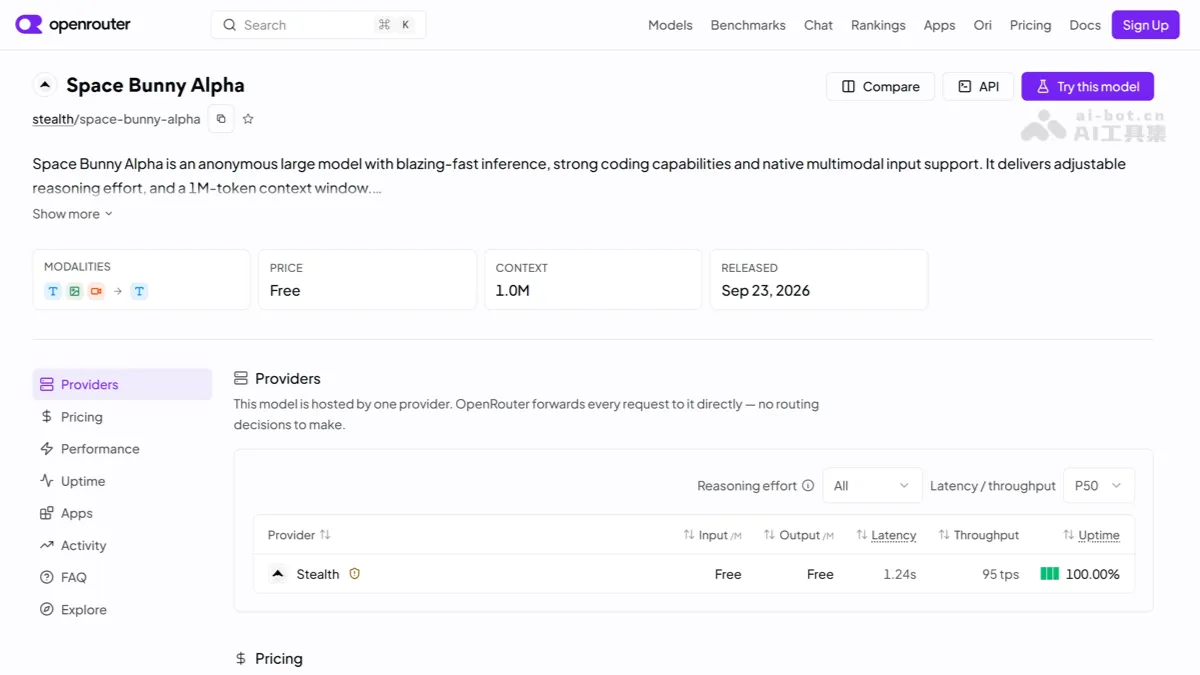Go to Uptime in the sidebar
Image resolution: width=1200 pixels, height=675 pixels.
coord(122,481)
